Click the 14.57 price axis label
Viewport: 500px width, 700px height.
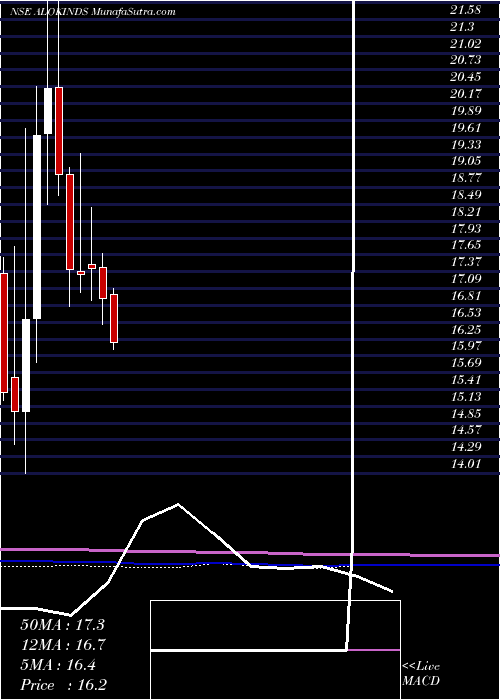[x=465, y=430]
